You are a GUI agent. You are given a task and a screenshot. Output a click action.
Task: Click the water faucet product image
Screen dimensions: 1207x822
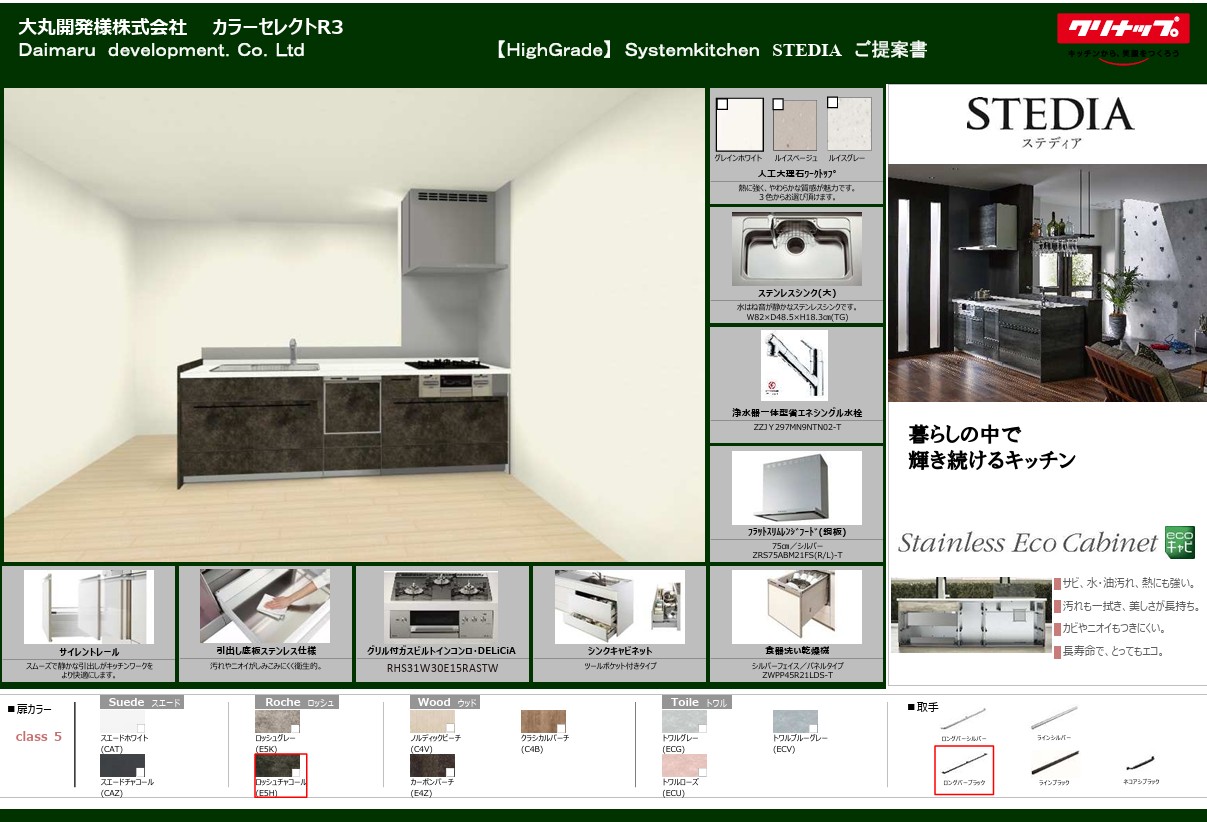coord(795,366)
